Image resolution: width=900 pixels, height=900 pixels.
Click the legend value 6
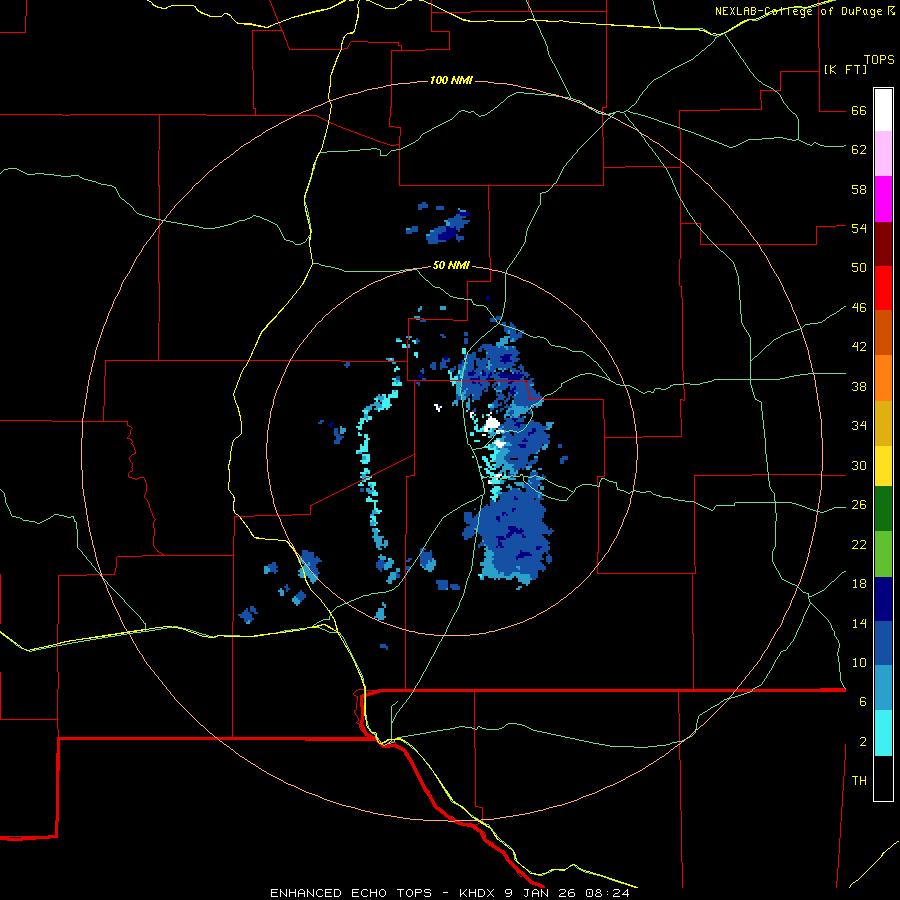pyautogui.click(x=863, y=702)
